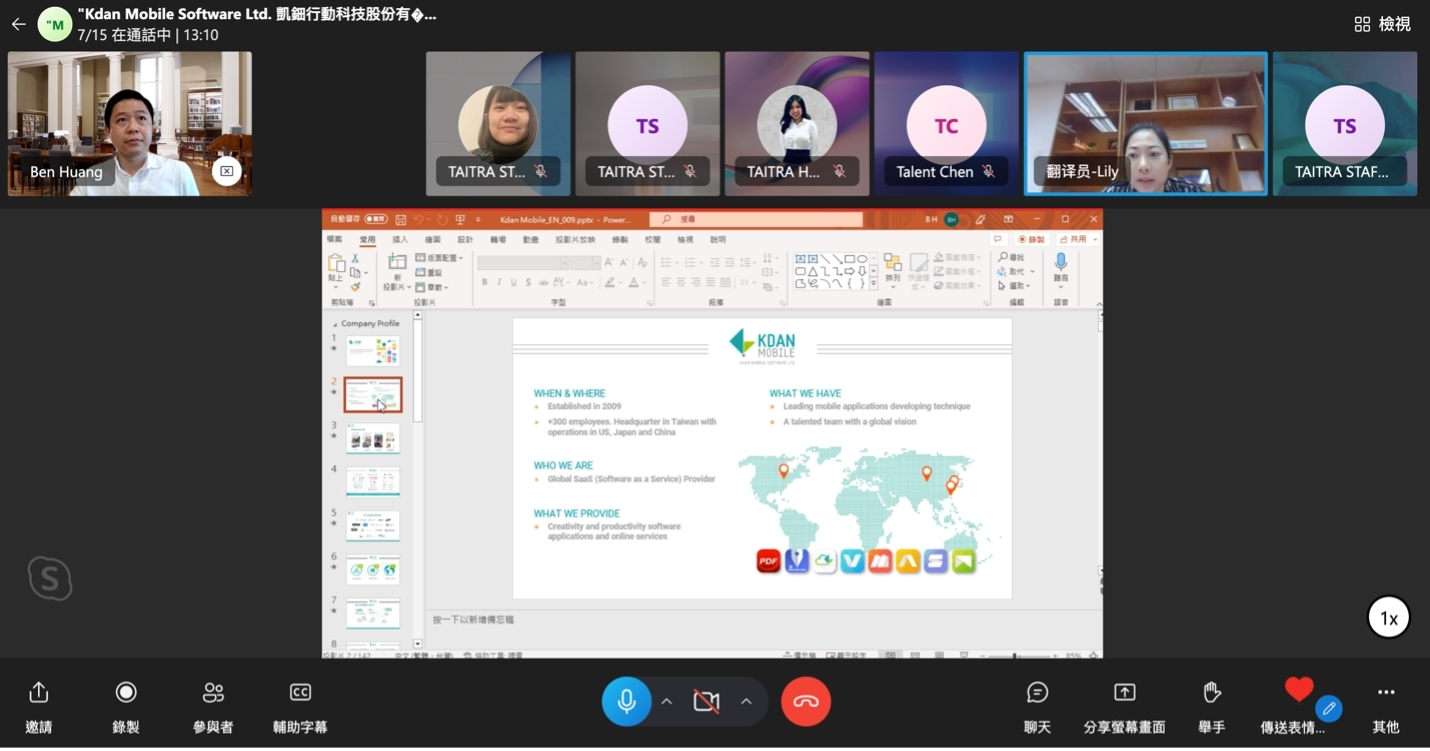Open the 邀請 invite share panel
1430x751 pixels.
(38, 706)
